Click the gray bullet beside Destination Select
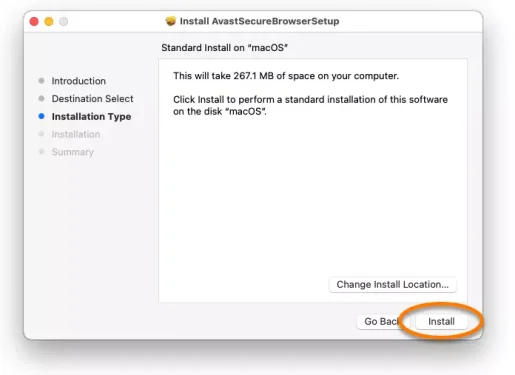Image resolution: width=515 pixels, height=375 pixels. coord(41,98)
